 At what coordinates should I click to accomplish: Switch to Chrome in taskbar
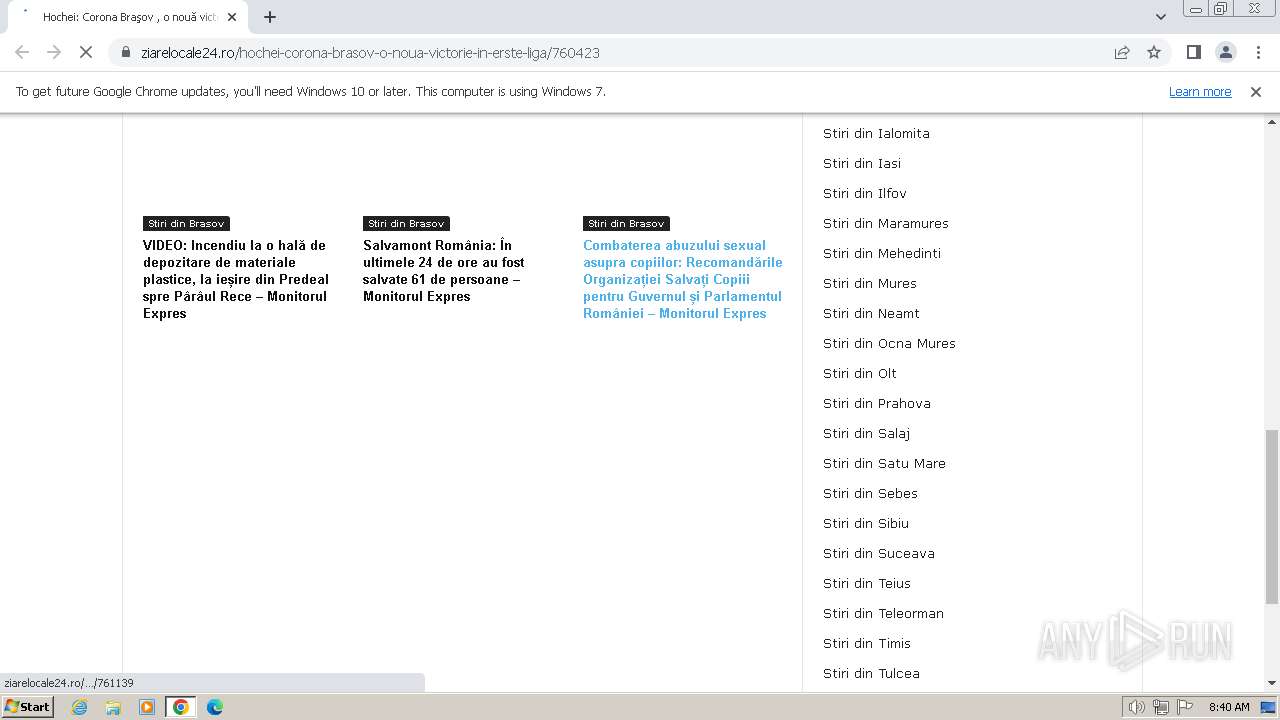[181, 707]
